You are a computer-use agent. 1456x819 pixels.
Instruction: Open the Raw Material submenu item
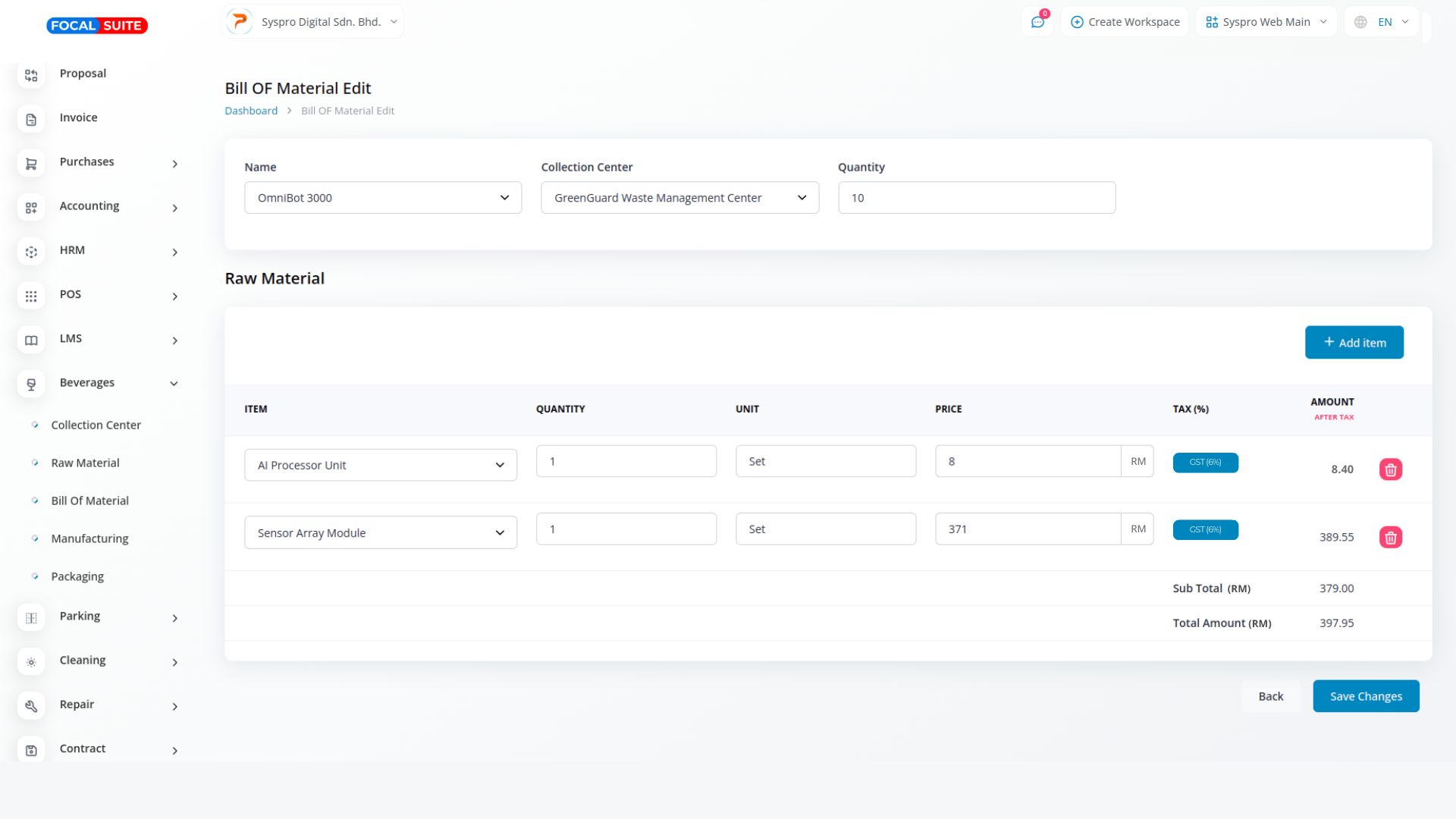click(85, 463)
